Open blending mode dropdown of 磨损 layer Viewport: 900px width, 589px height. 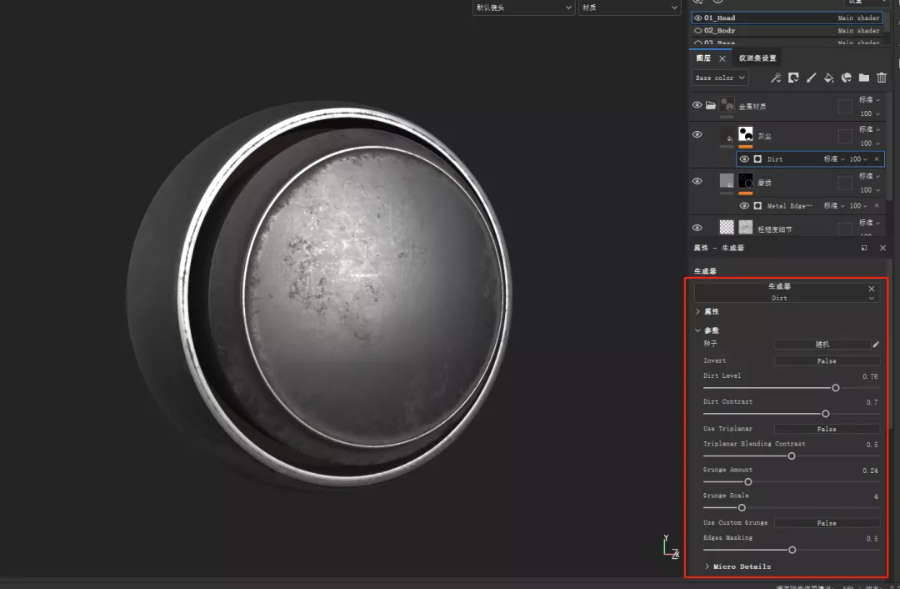pos(869,176)
